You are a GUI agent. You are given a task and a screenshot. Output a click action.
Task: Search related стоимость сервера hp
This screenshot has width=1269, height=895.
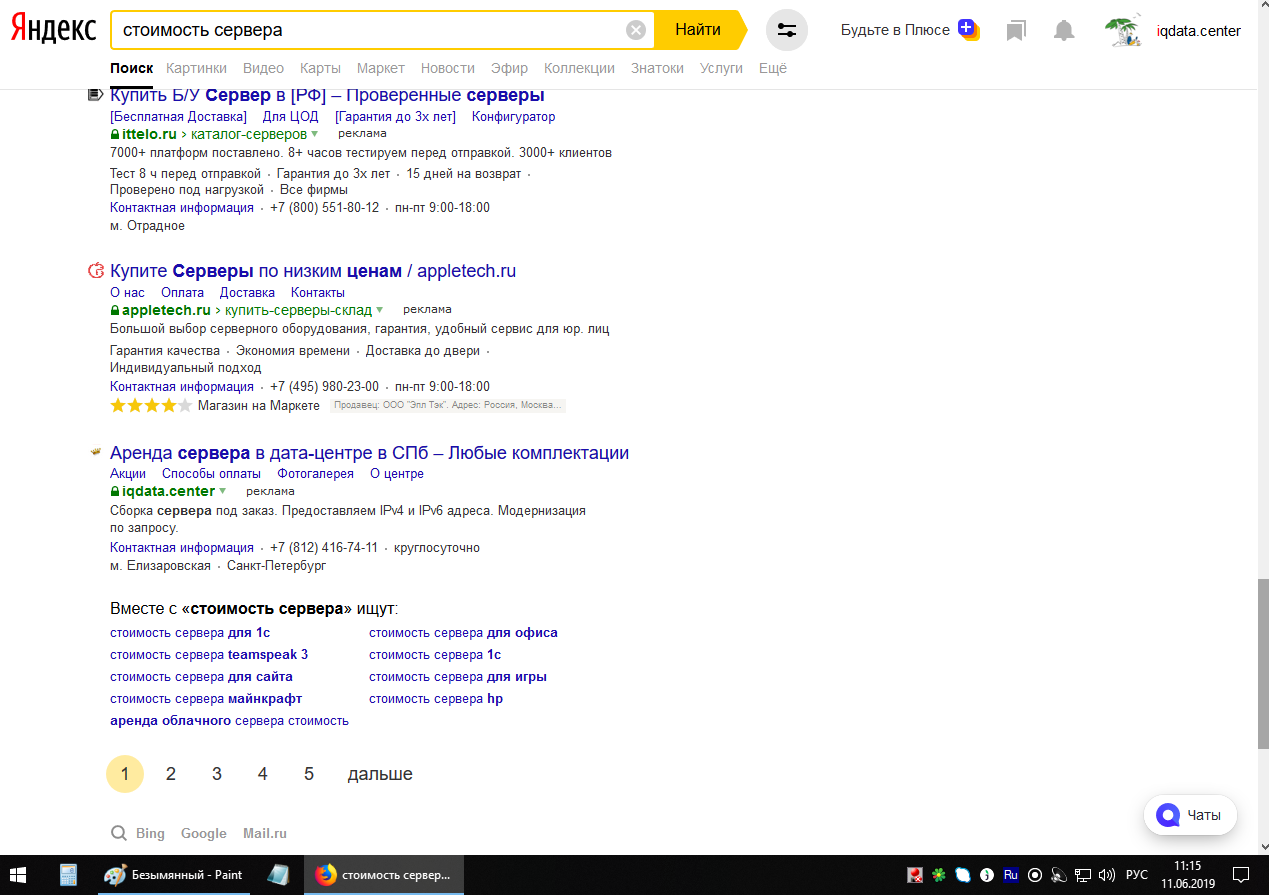point(436,699)
